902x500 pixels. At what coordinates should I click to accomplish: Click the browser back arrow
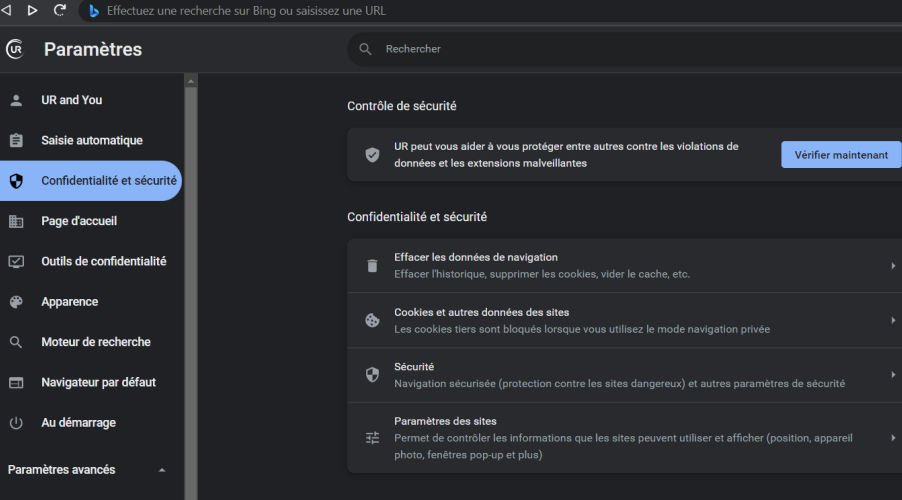pyautogui.click(x=6, y=10)
